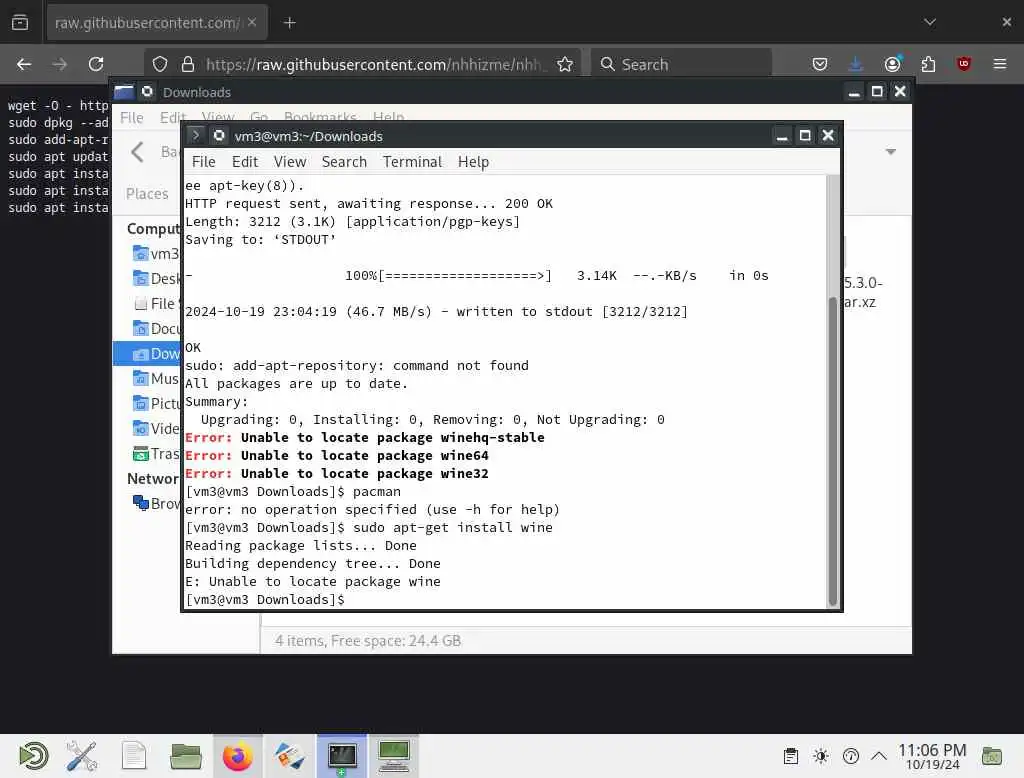This screenshot has width=1024, height=778.
Task: Select Pictures folder in Places sidebar
Action: (155, 404)
